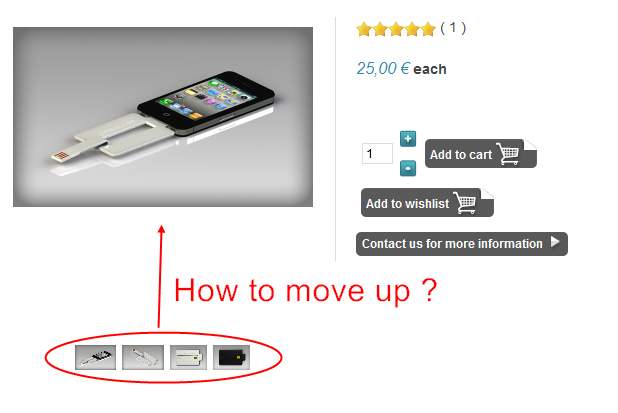Select the second thumbnail of the USB card

143,357
